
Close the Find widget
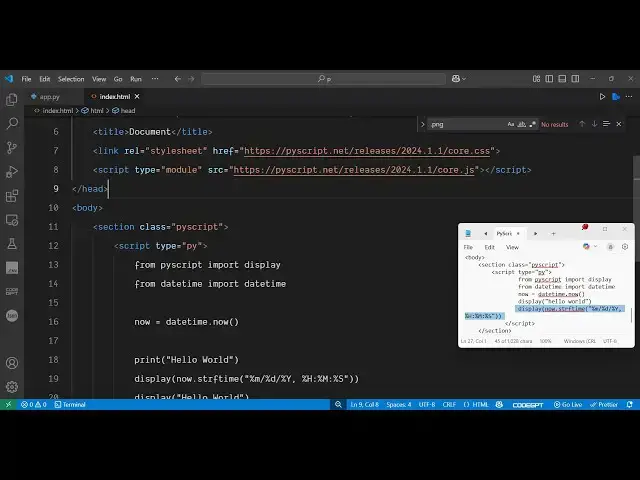click(619, 124)
